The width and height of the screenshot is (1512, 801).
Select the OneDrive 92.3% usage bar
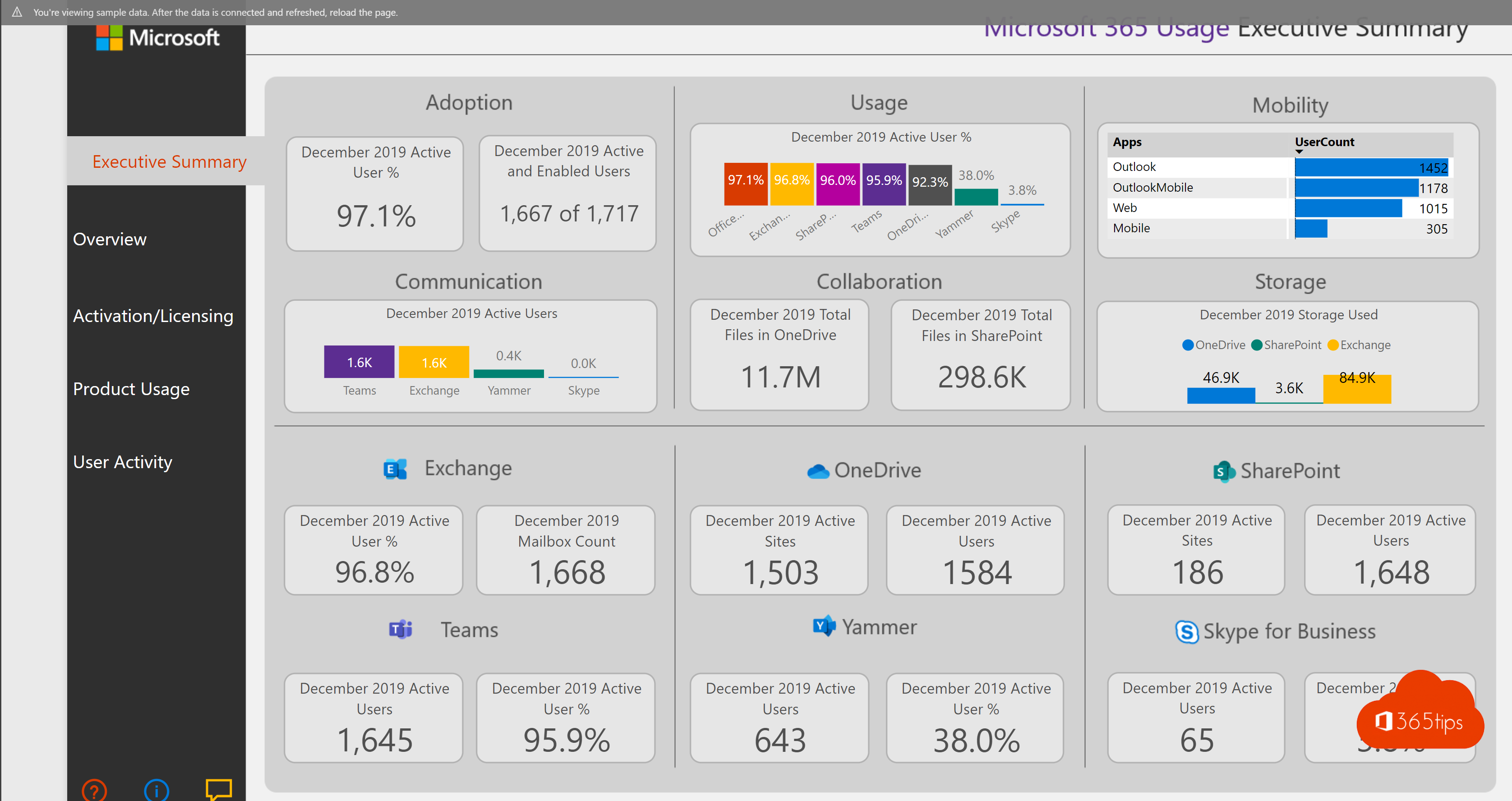930,185
